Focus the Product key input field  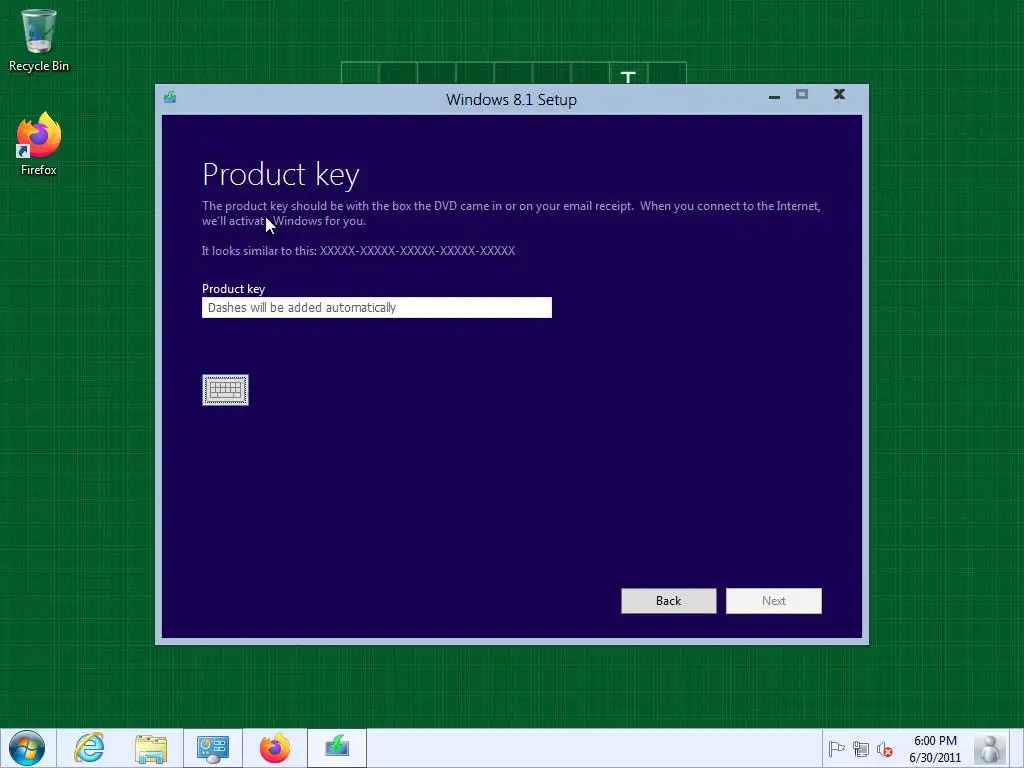click(x=377, y=308)
